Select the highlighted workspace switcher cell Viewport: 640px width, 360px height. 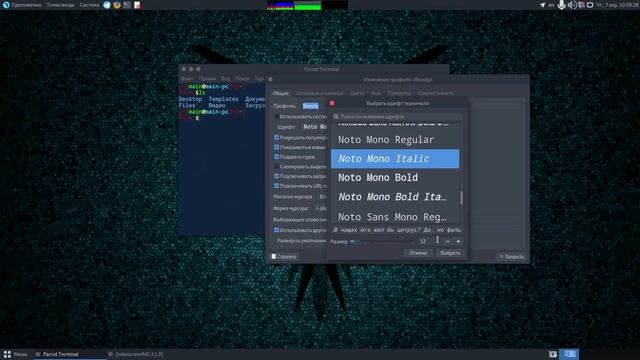click(570, 354)
